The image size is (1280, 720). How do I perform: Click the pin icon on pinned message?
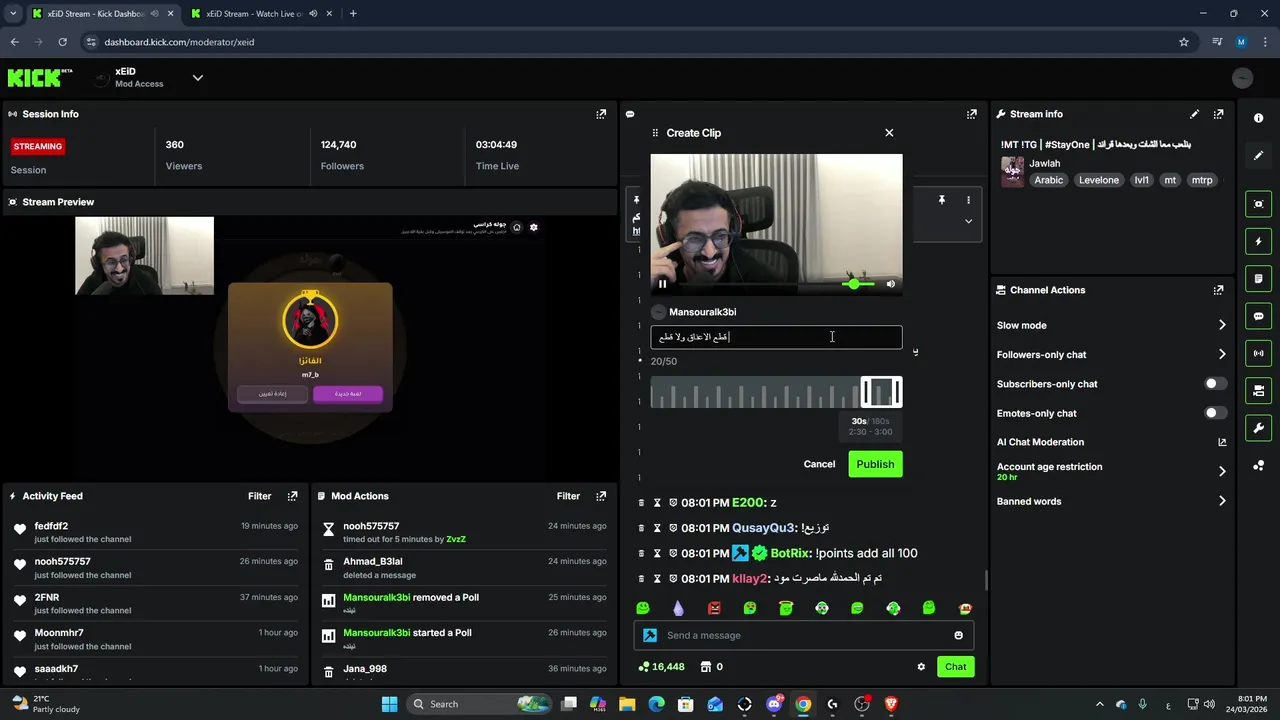click(941, 200)
